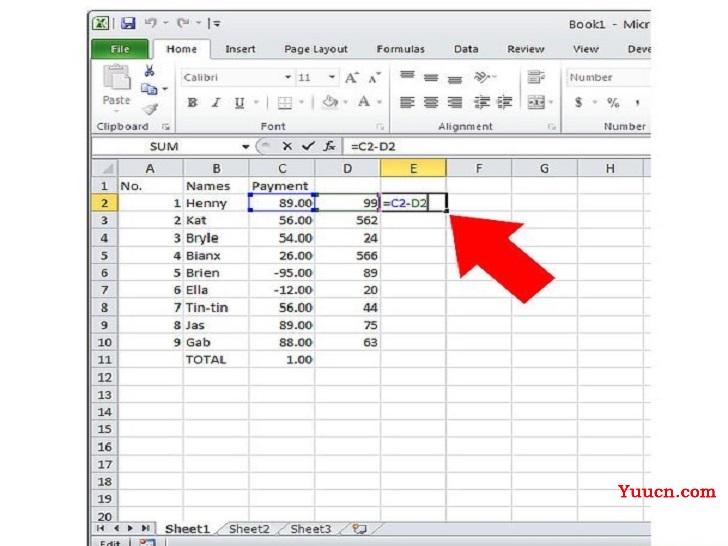Open the Font Color dropdown arrow
Viewport: 728px width, 546px height.
379,103
